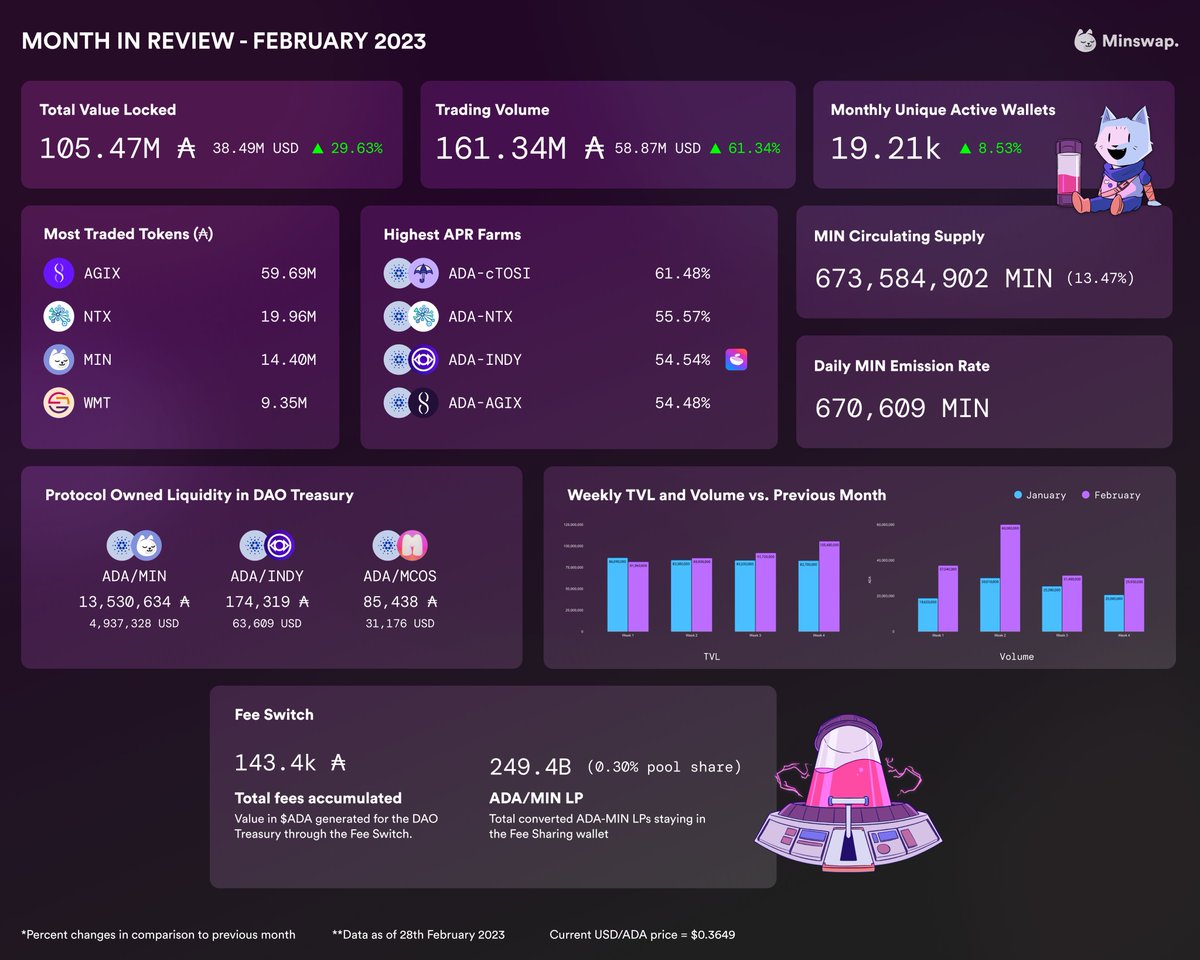Click the Minswap cat logo
Image resolution: width=1200 pixels, height=960 pixels.
1085,41
